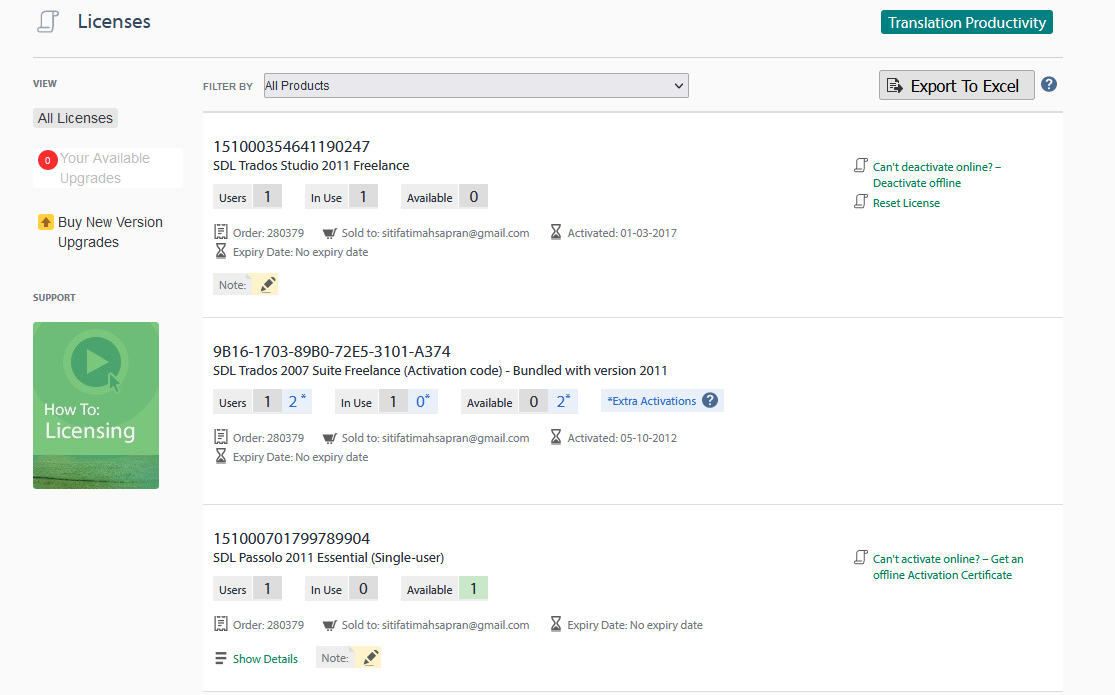The image size is (1115, 695).
Task: Click extra Available value 2* for Trados 2007
Action: pyautogui.click(x=563, y=401)
